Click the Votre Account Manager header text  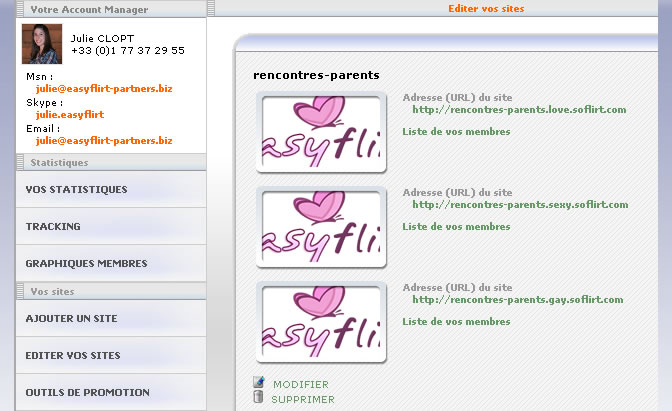[89, 9]
